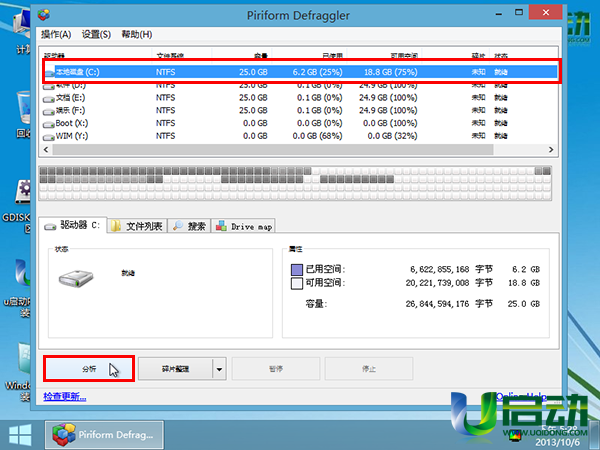Click the 碎片整理 defrag button
Screen dimensions: 600x450
coord(175,369)
